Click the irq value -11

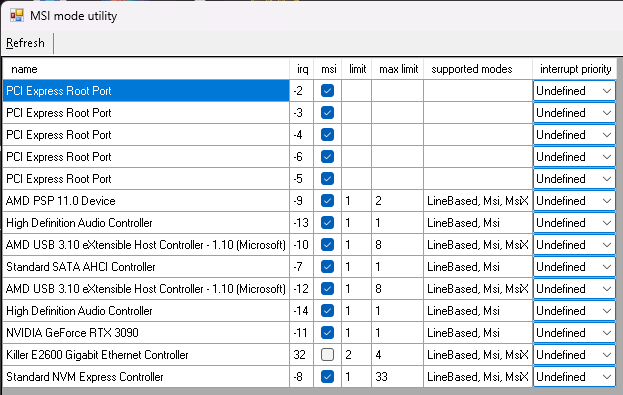pos(302,333)
